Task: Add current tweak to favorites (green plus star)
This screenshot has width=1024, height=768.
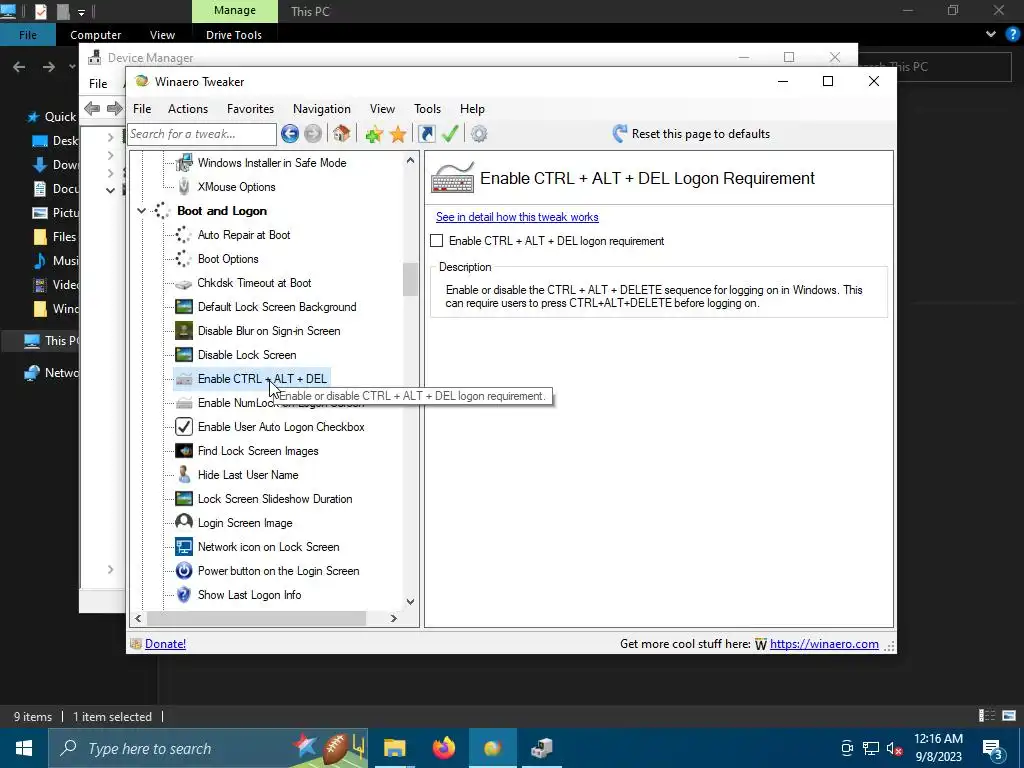Action: click(x=374, y=134)
